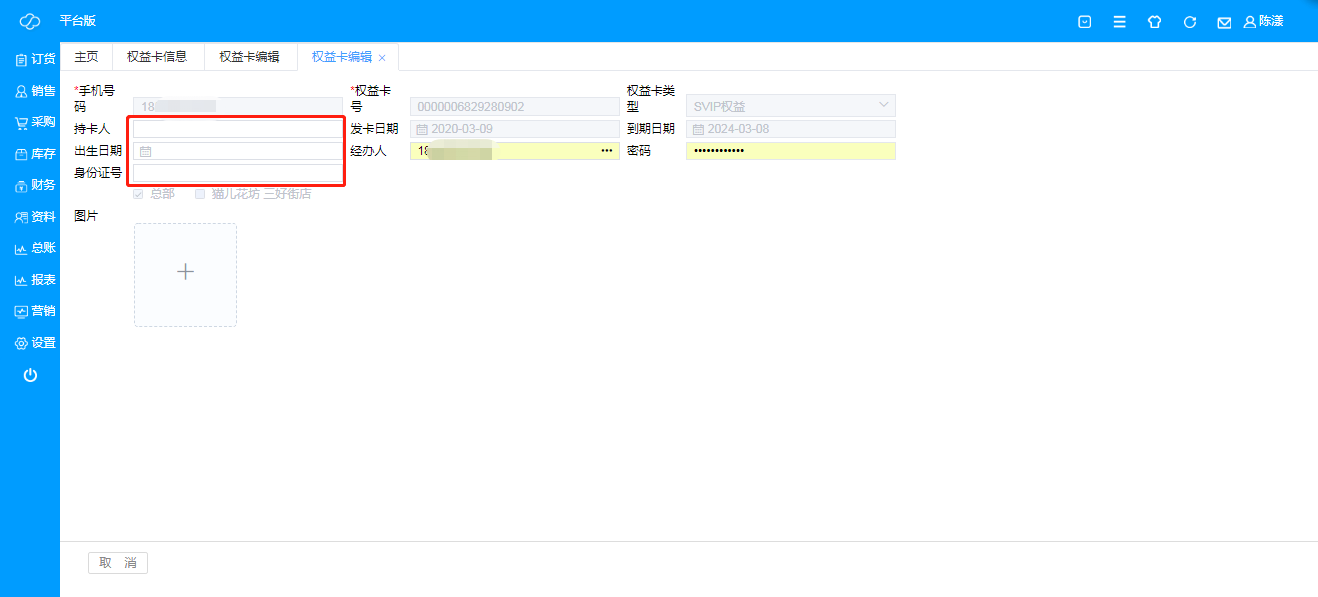Click the 出生日期 date field
Image resolution: width=1318 pixels, height=597 pixels.
[238, 151]
